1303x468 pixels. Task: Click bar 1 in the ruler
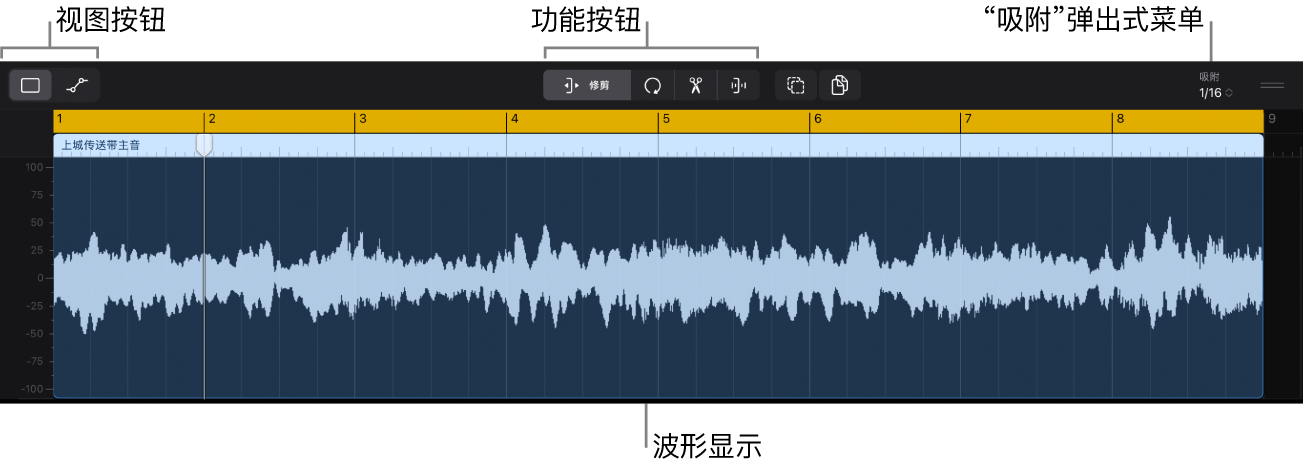tap(60, 119)
